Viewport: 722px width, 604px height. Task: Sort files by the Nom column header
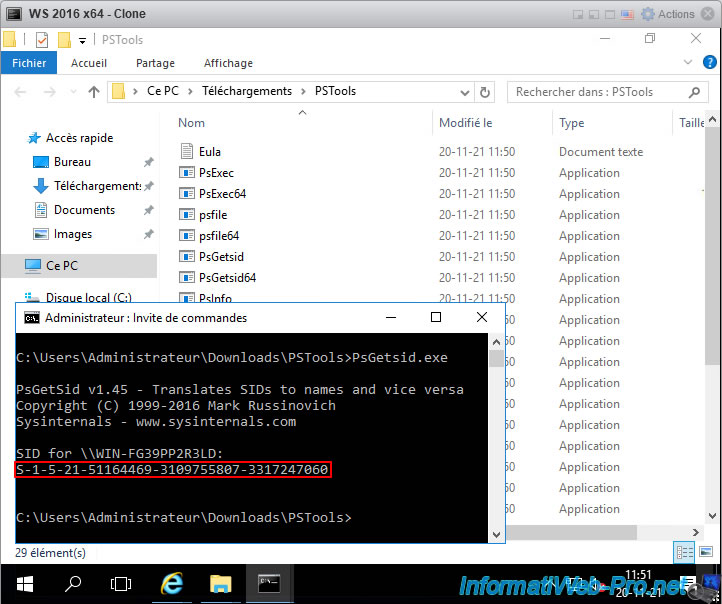[192, 123]
